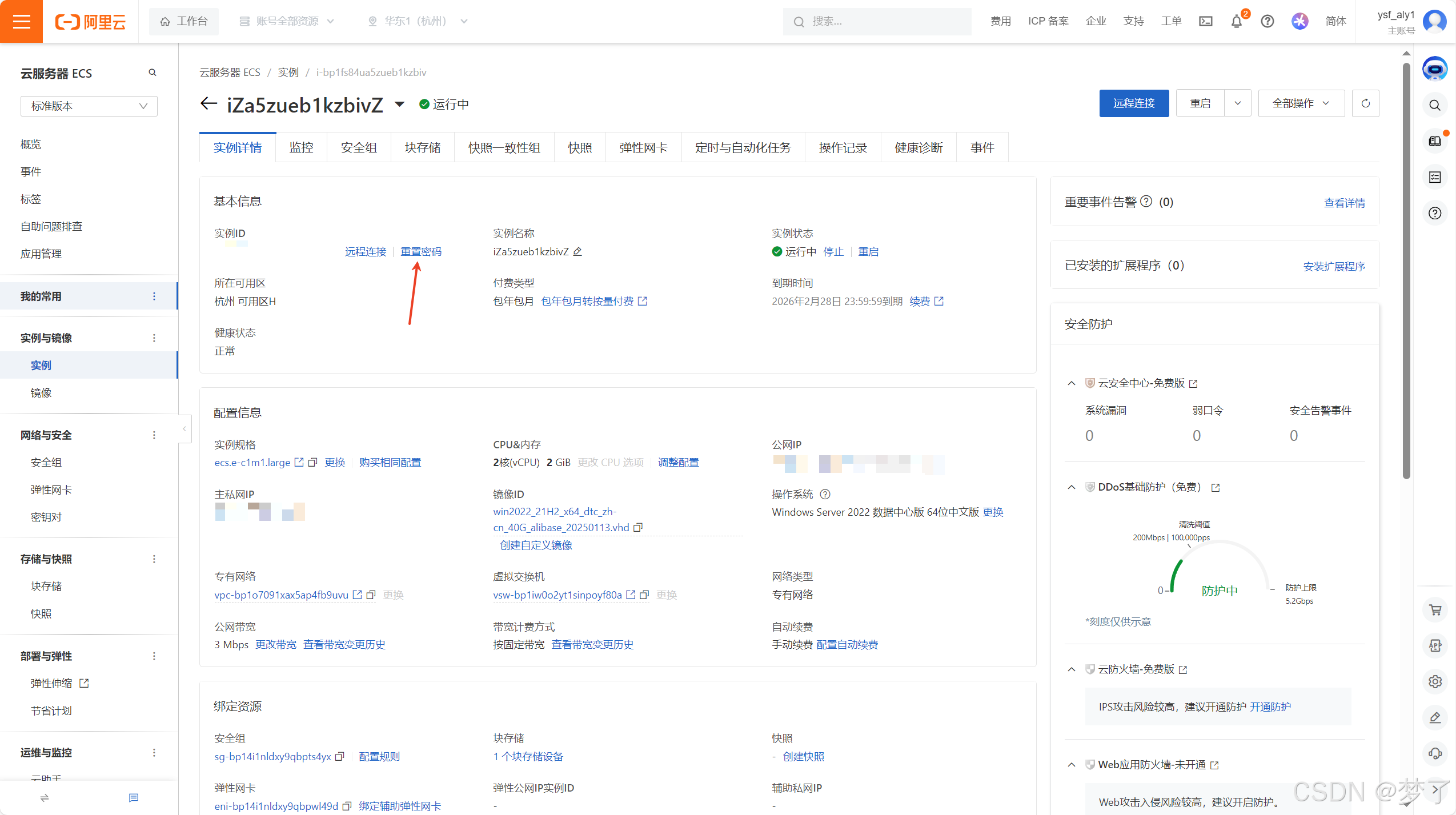Screen dimensions: 1456x815
Task: Click the 重置密码 link
Action: click(421, 252)
